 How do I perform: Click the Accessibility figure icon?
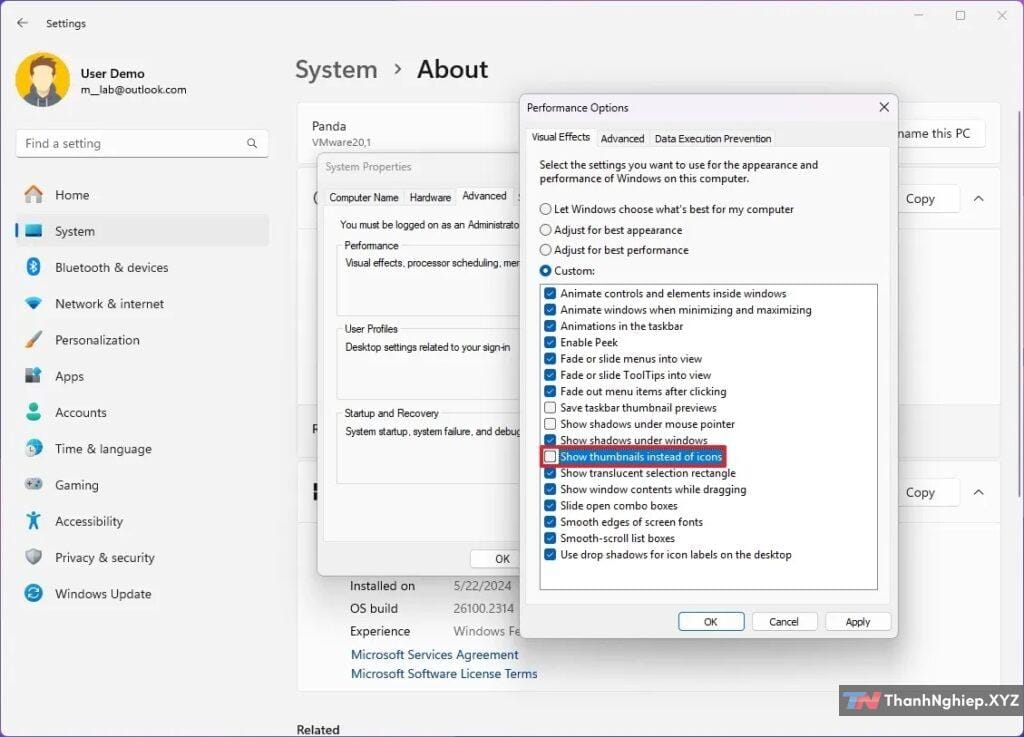(x=34, y=521)
